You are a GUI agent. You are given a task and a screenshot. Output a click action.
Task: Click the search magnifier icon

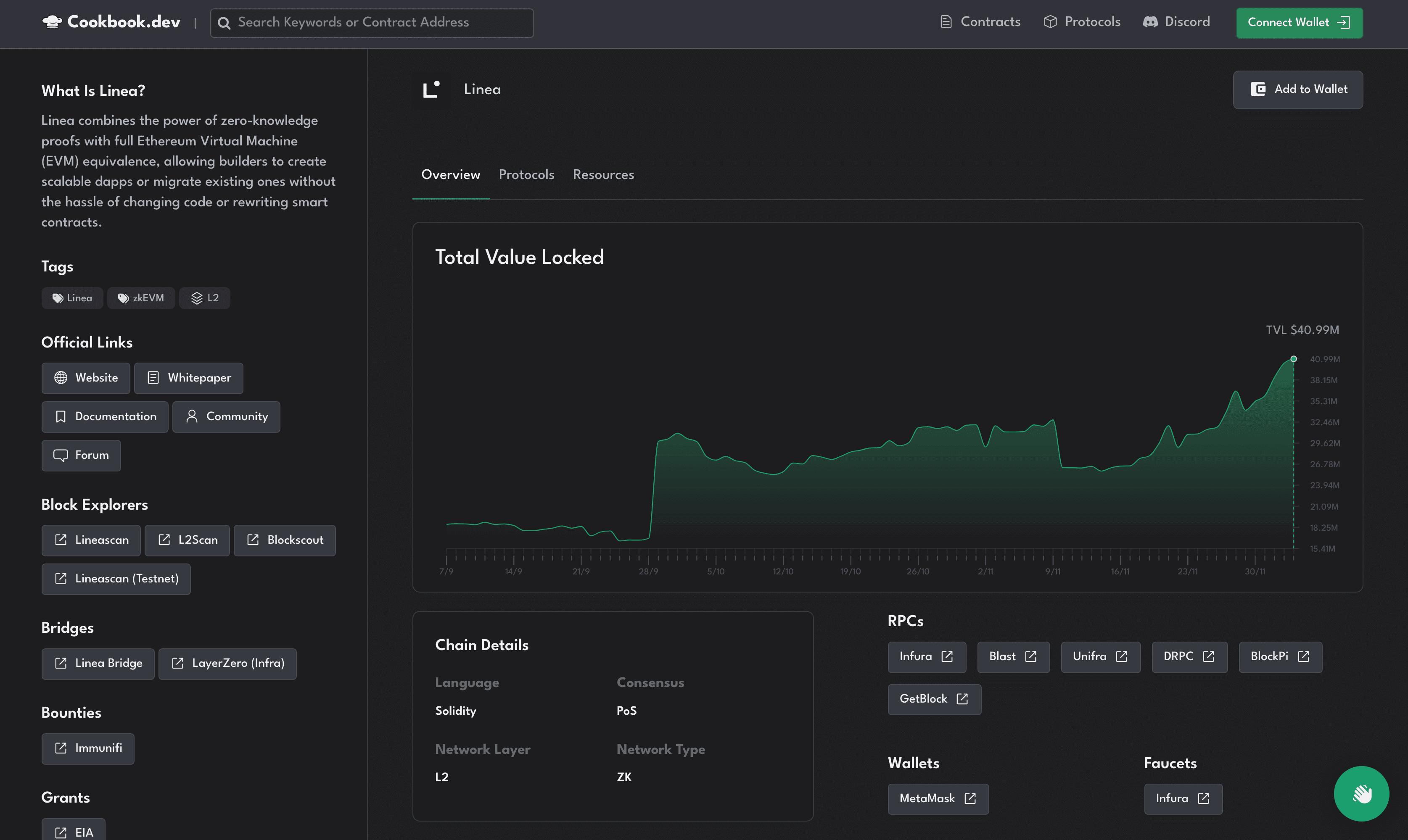[224, 23]
